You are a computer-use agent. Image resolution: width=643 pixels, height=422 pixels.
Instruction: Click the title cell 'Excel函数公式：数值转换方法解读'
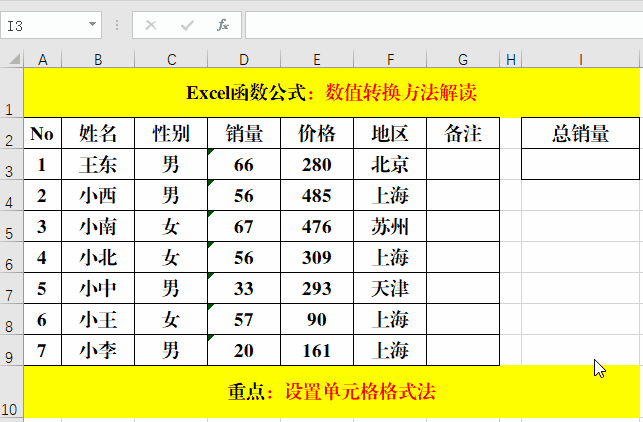click(331, 93)
